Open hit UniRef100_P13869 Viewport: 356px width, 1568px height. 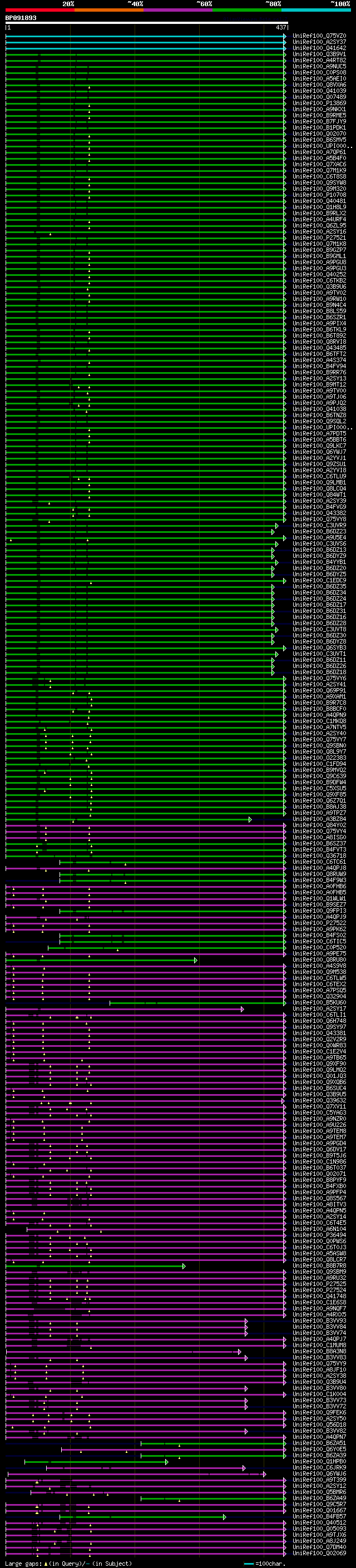tap(319, 103)
